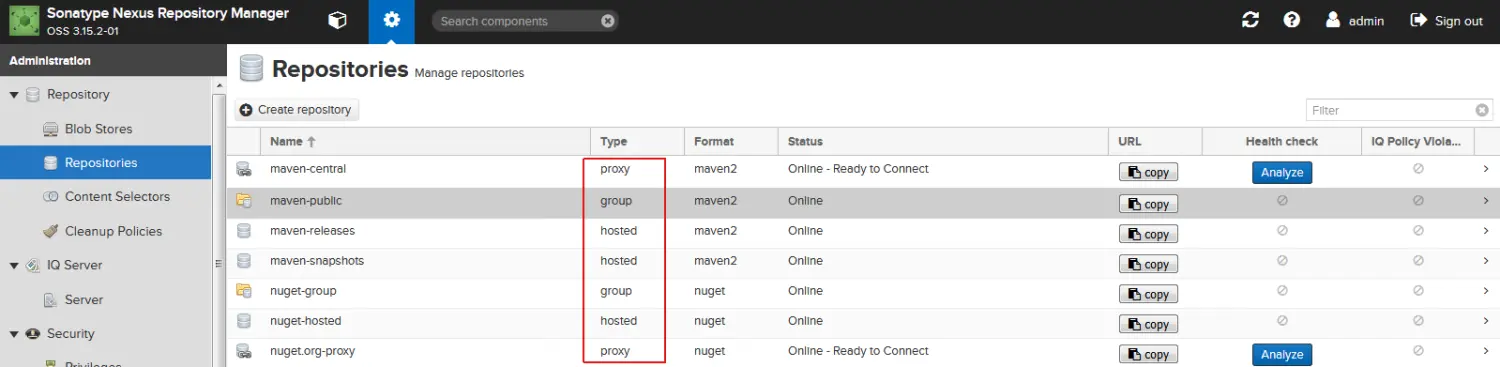Click Create repository button
This screenshot has width=1500, height=367.
pyautogui.click(x=296, y=110)
